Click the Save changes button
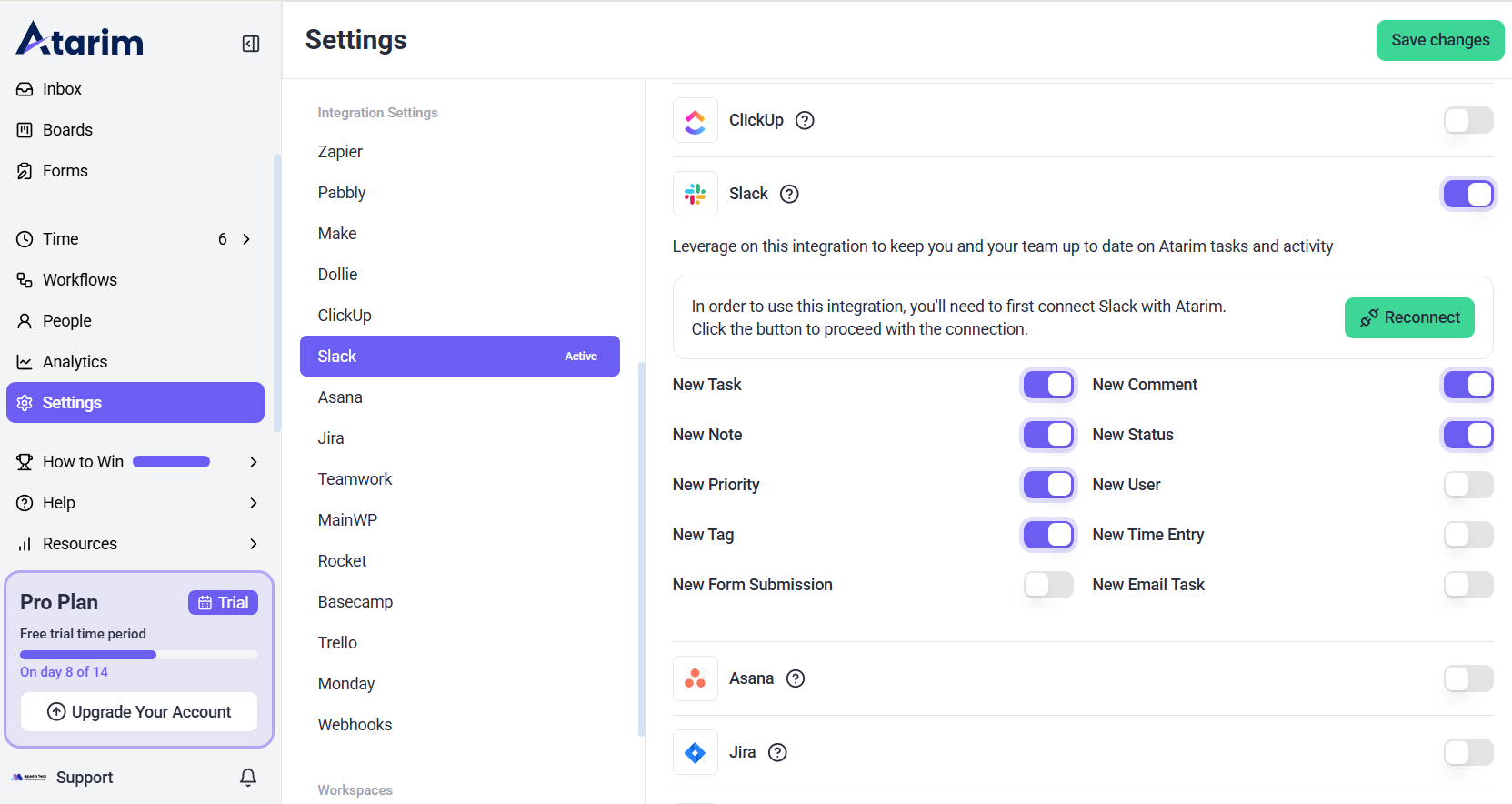Viewport: 1512px width, 804px height. click(x=1439, y=40)
